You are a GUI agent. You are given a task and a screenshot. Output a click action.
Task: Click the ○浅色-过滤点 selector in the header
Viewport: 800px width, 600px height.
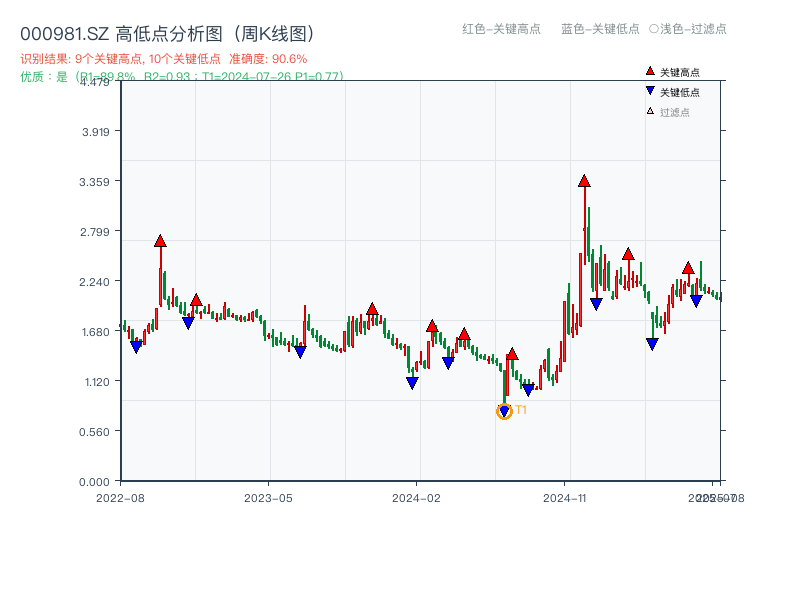click(x=690, y=30)
